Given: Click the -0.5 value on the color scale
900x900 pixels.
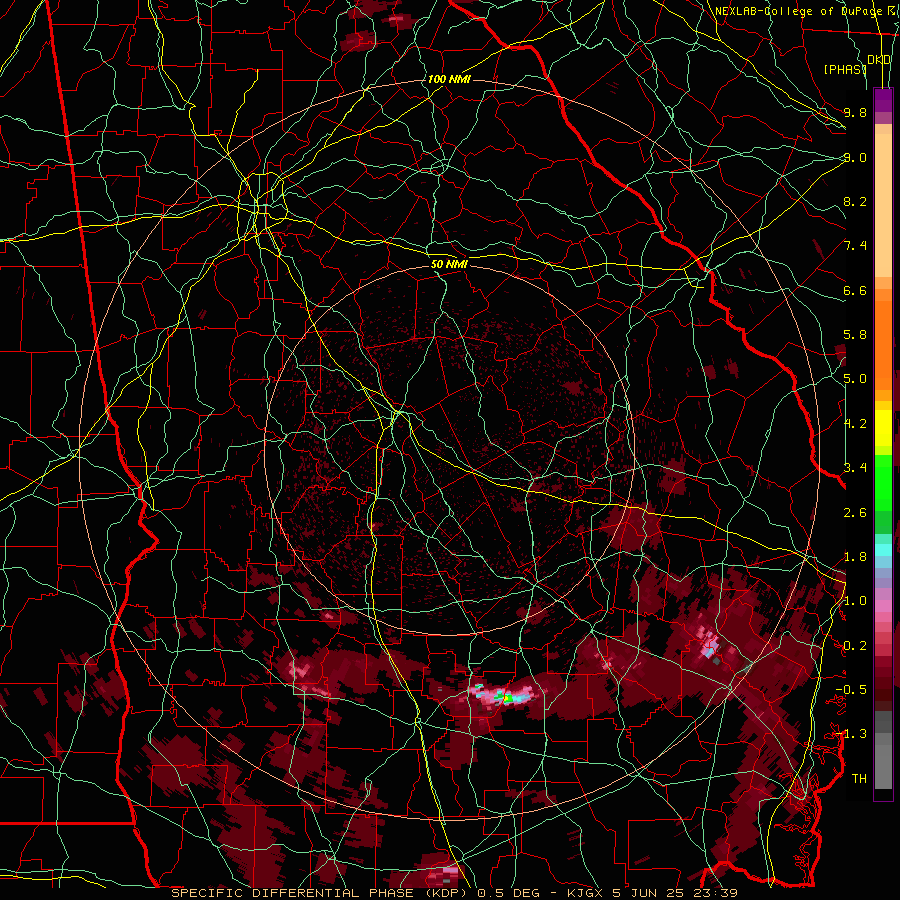Looking at the screenshot, I should click(852, 690).
